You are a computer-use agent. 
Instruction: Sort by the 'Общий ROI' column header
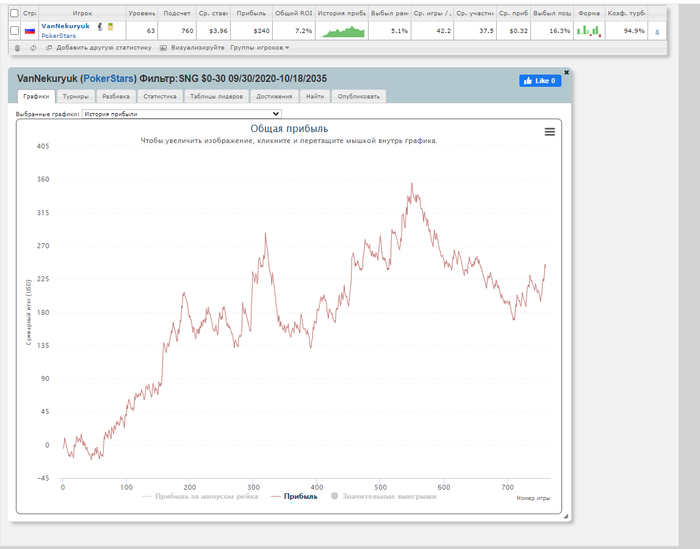294,13
